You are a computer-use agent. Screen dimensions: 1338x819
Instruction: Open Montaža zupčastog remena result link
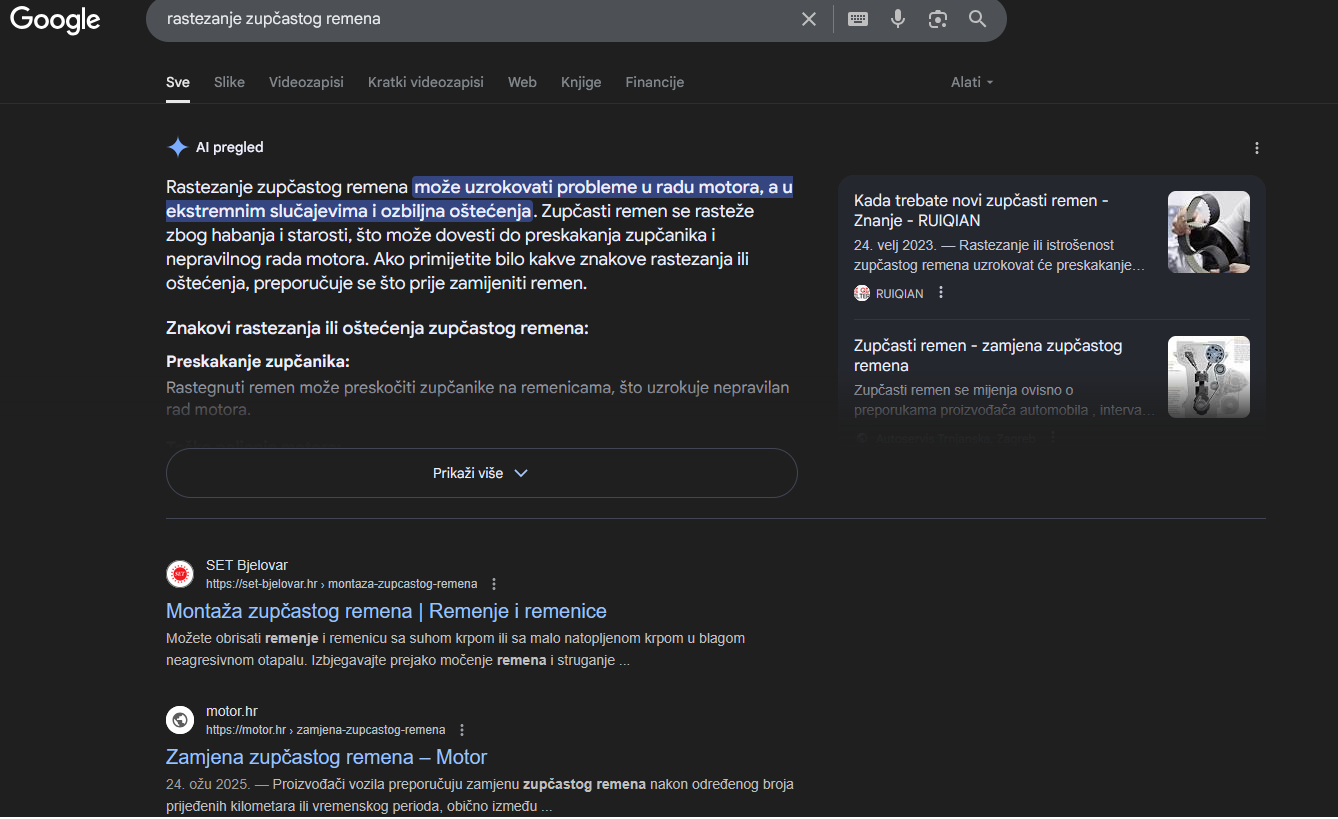point(386,611)
